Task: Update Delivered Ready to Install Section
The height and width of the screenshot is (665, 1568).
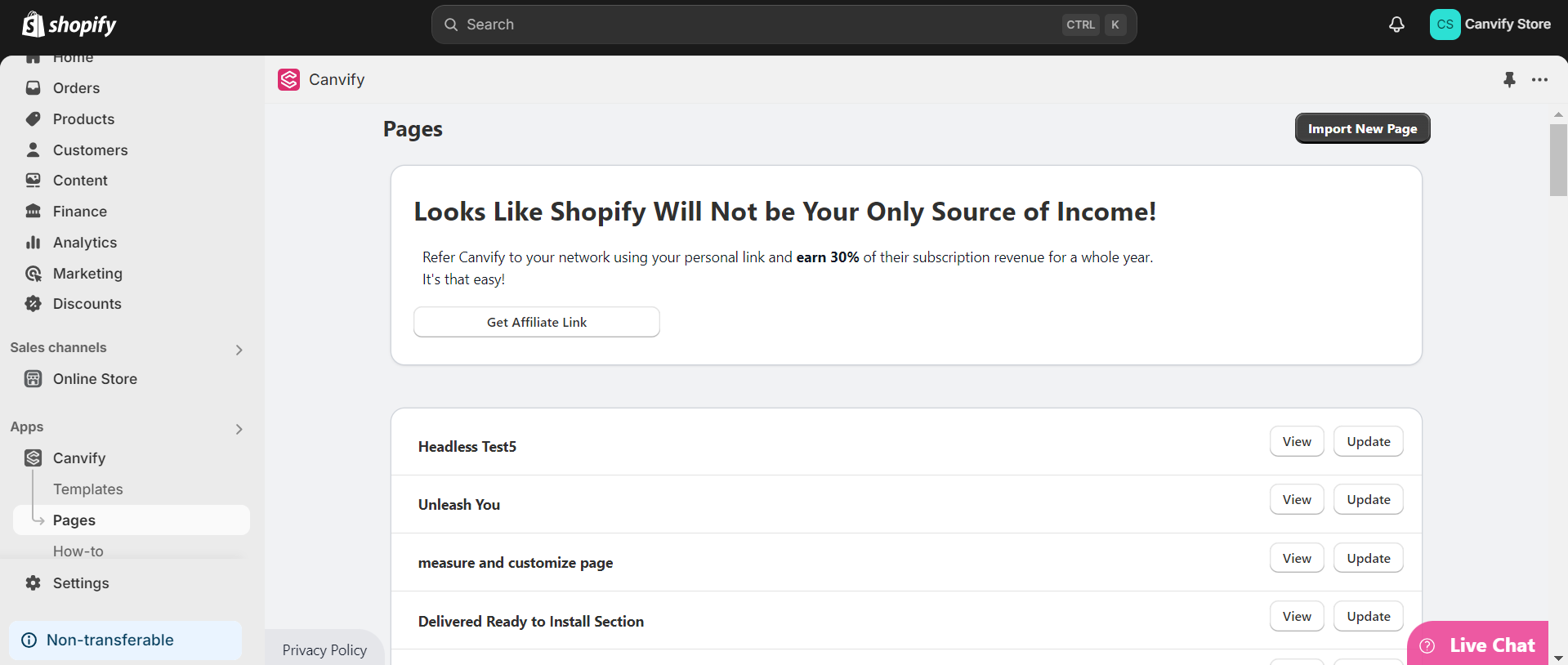Action: click(1369, 616)
